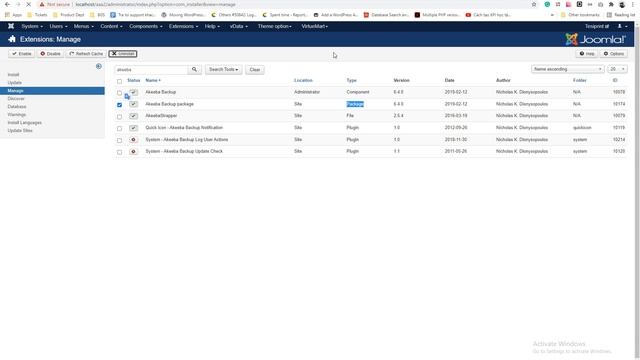Sort the table by Name column header
The height and width of the screenshot is (360, 640).
click(x=153, y=80)
